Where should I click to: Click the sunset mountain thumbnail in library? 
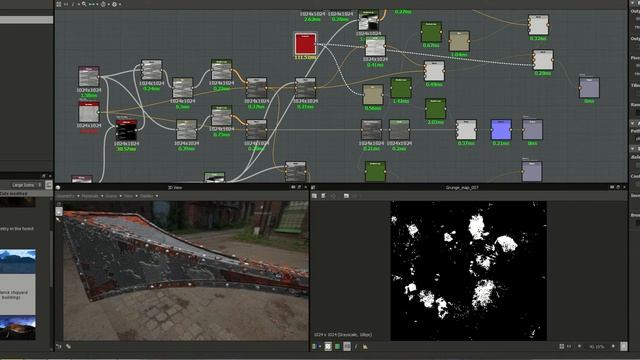tap(18, 328)
